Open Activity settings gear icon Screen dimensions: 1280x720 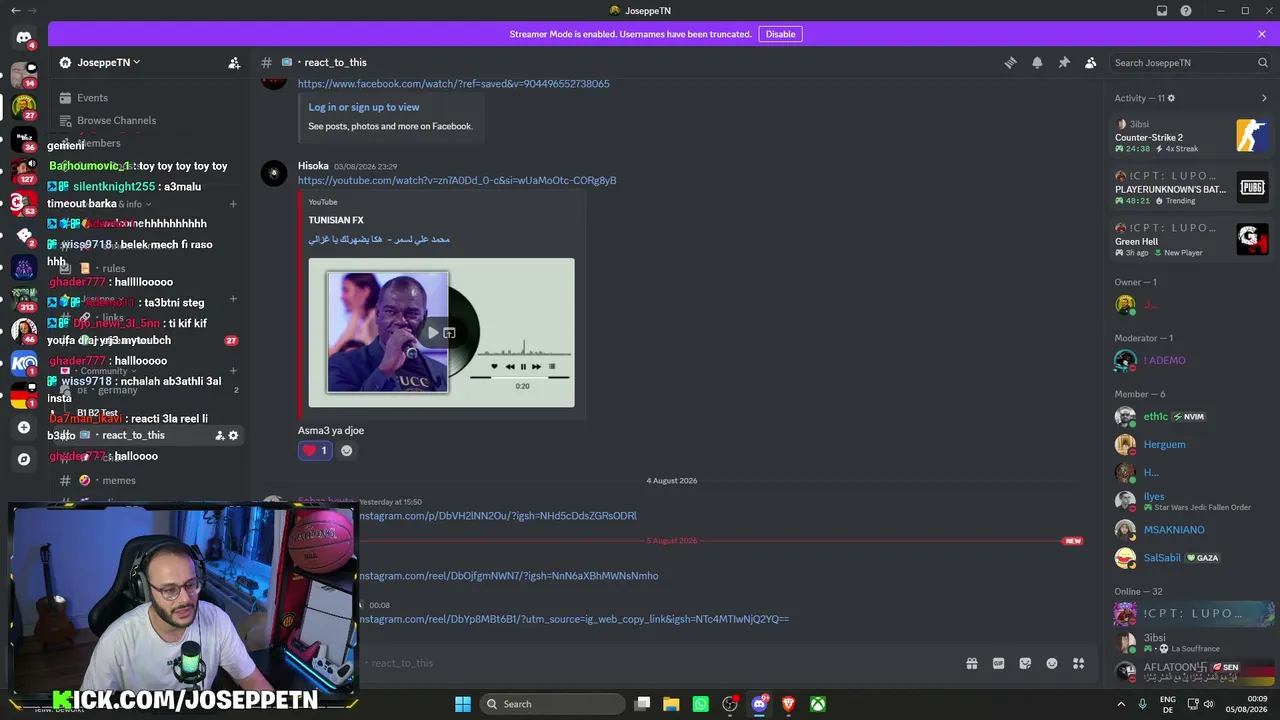click(1172, 98)
